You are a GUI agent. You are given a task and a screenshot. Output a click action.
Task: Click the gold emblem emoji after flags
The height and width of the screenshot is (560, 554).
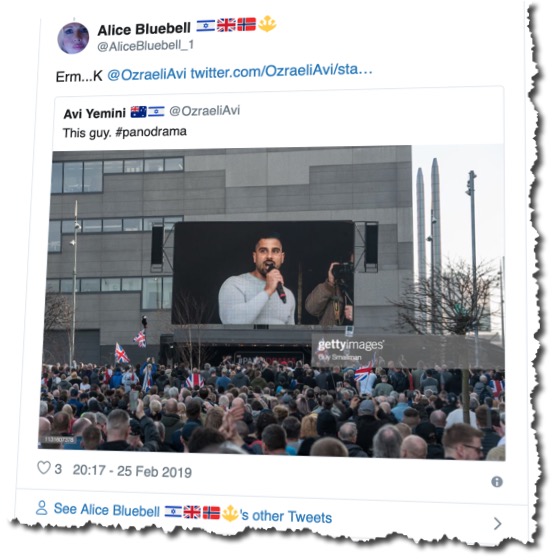(x=267, y=24)
